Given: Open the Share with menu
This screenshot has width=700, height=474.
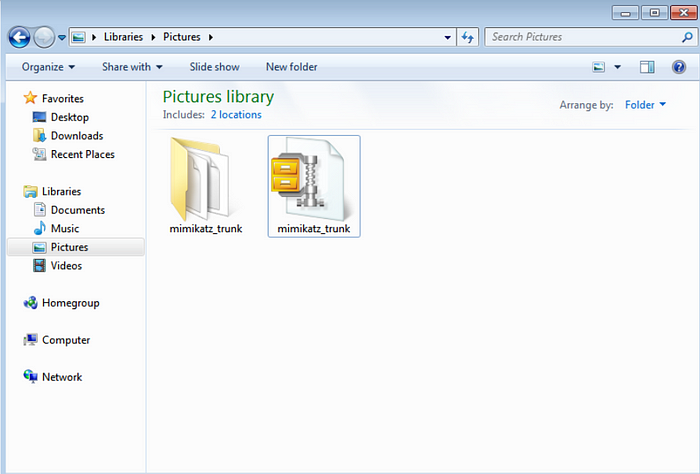Looking at the screenshot, I should (132, 67).
